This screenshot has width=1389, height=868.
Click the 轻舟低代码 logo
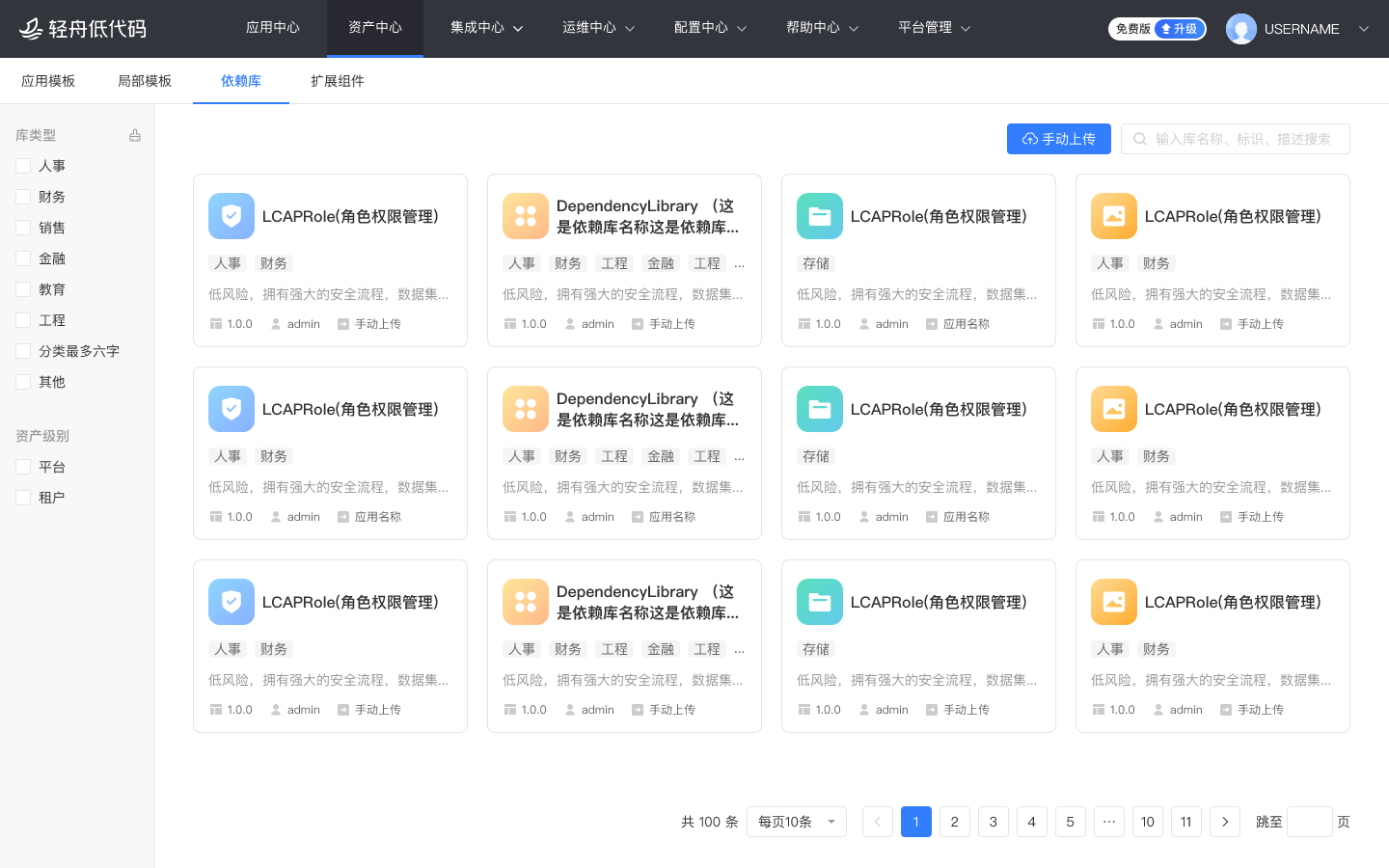(83, 29)
